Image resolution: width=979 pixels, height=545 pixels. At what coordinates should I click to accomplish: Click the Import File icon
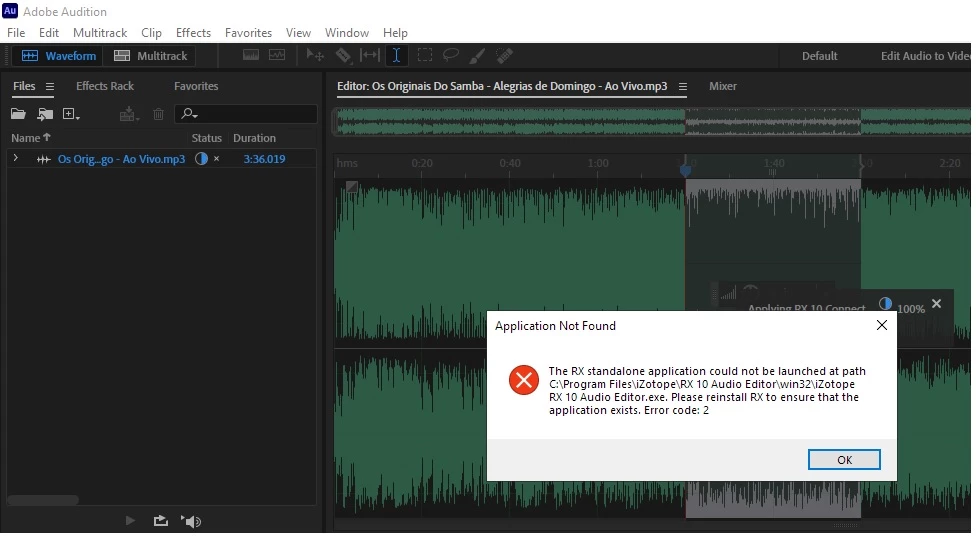pos(45,114)
